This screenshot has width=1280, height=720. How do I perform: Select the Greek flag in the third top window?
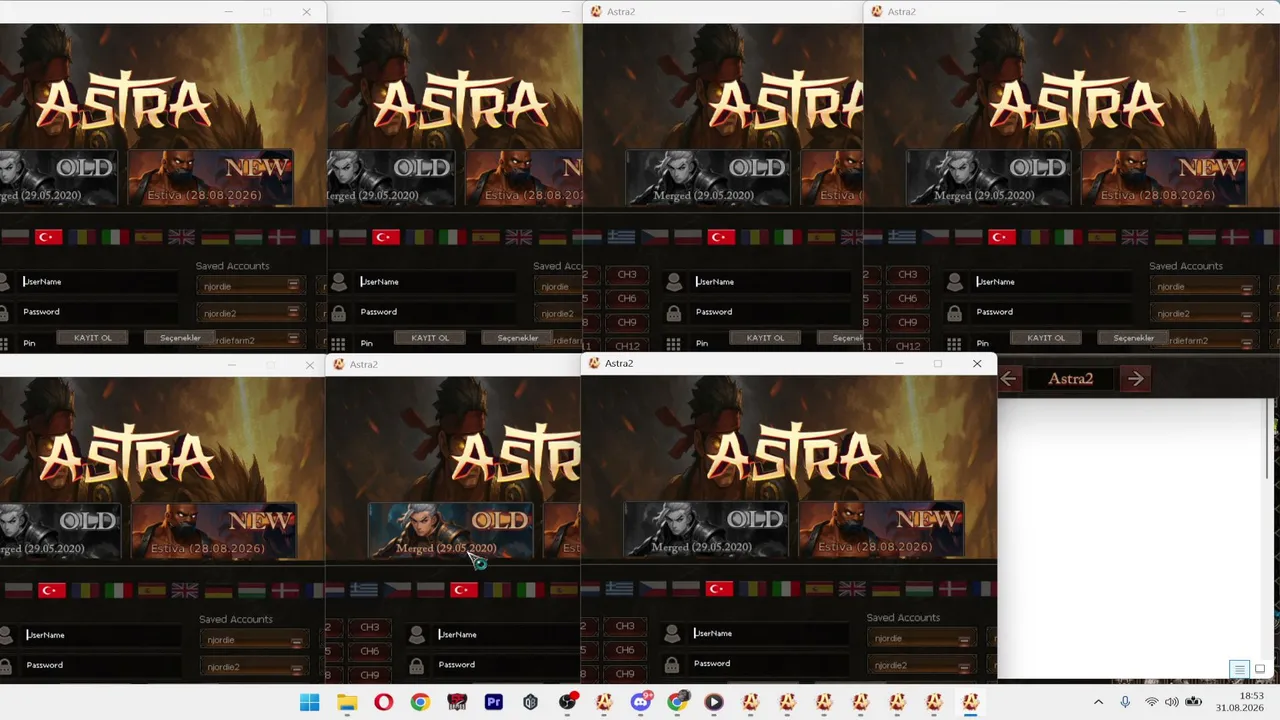click(621, 237)
